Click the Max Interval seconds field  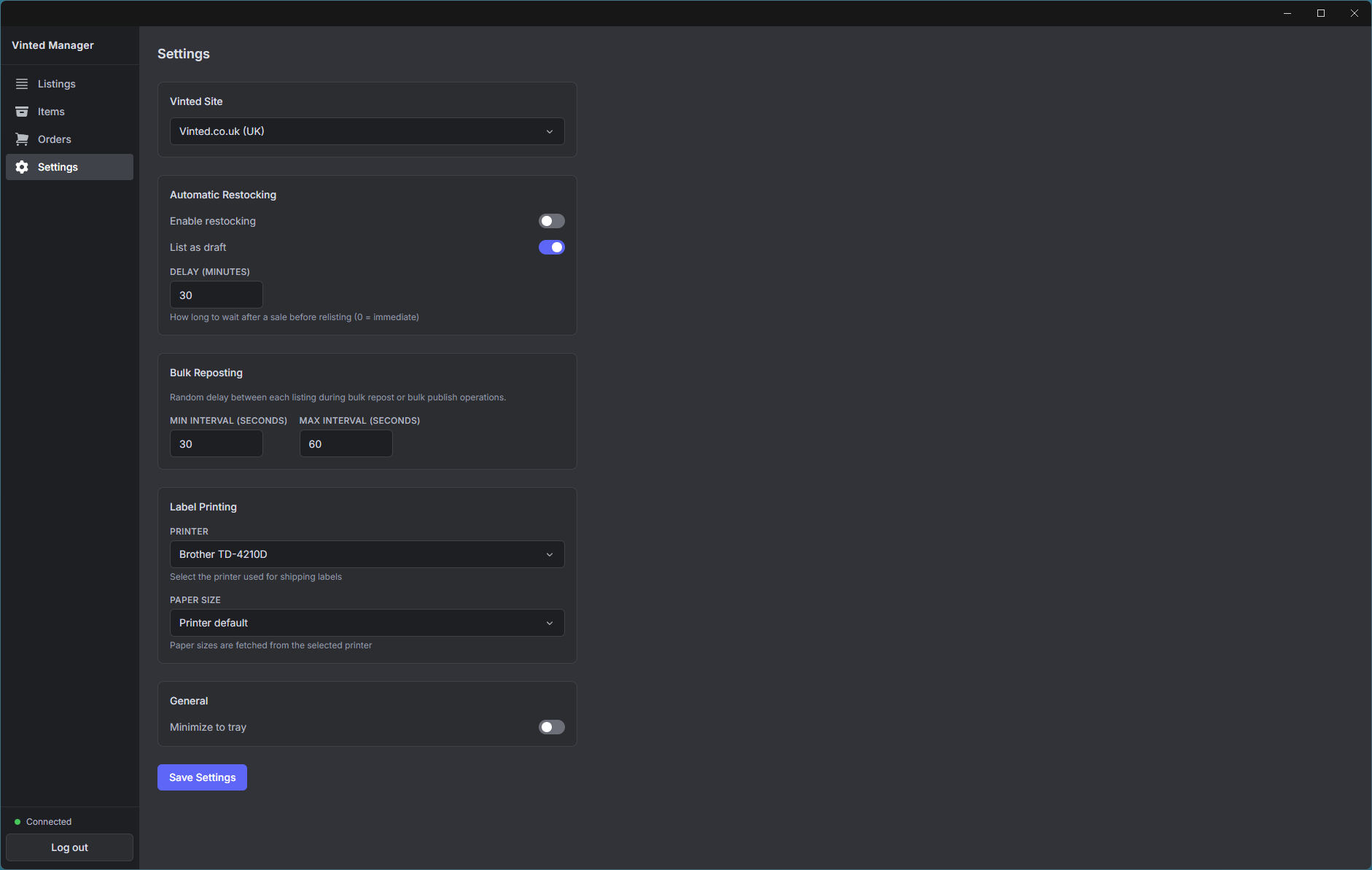[346, 443]
